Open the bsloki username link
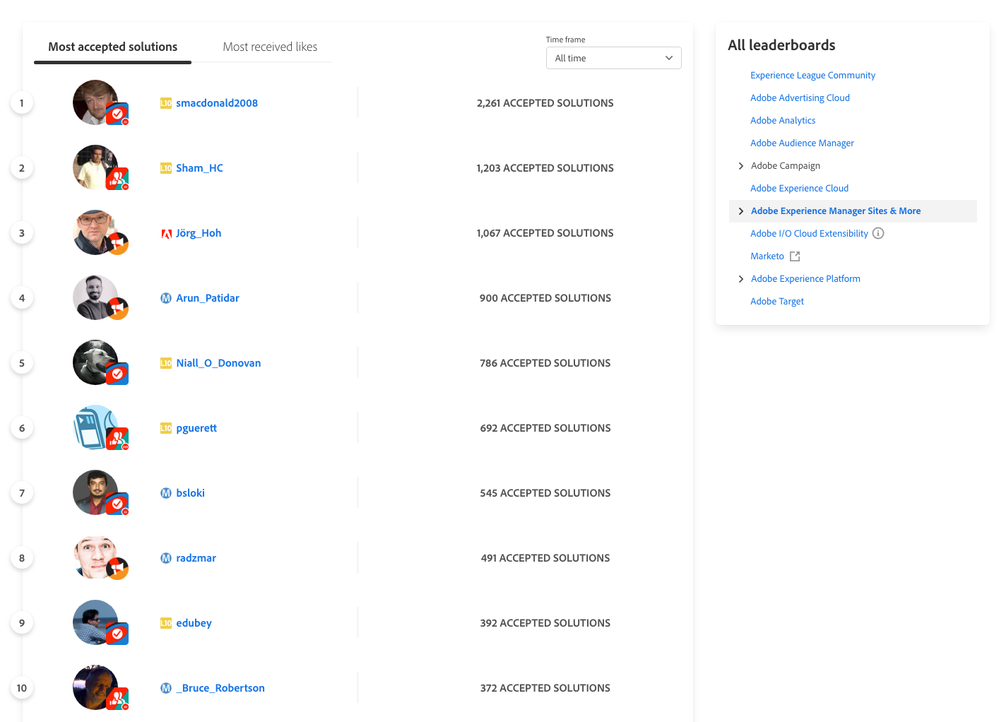The height and width of the screenshot is (722, 999). click(190, 493)
